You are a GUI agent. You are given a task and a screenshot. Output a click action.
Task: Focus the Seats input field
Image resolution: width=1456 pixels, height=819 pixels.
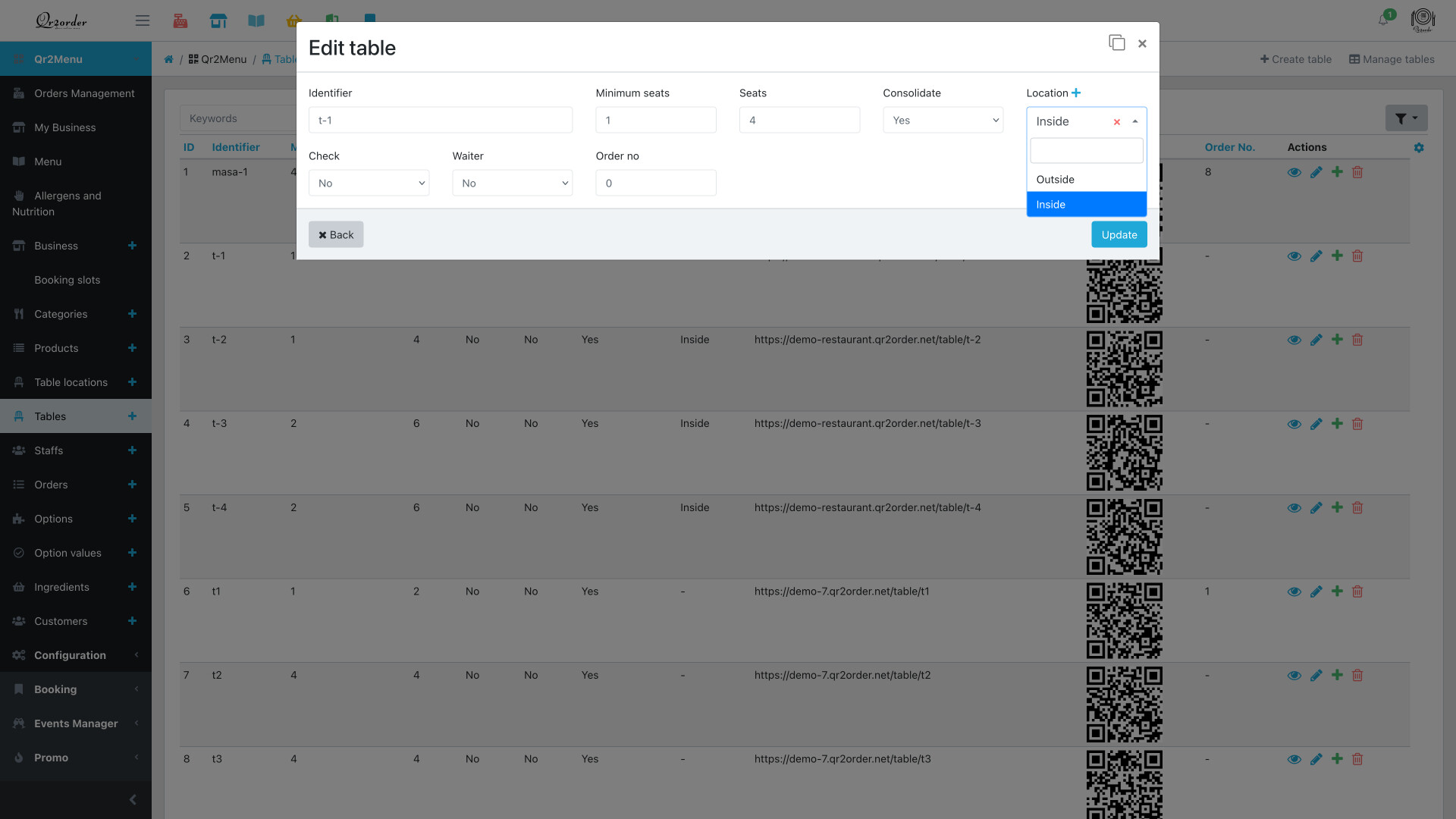(x=799, y=120)
